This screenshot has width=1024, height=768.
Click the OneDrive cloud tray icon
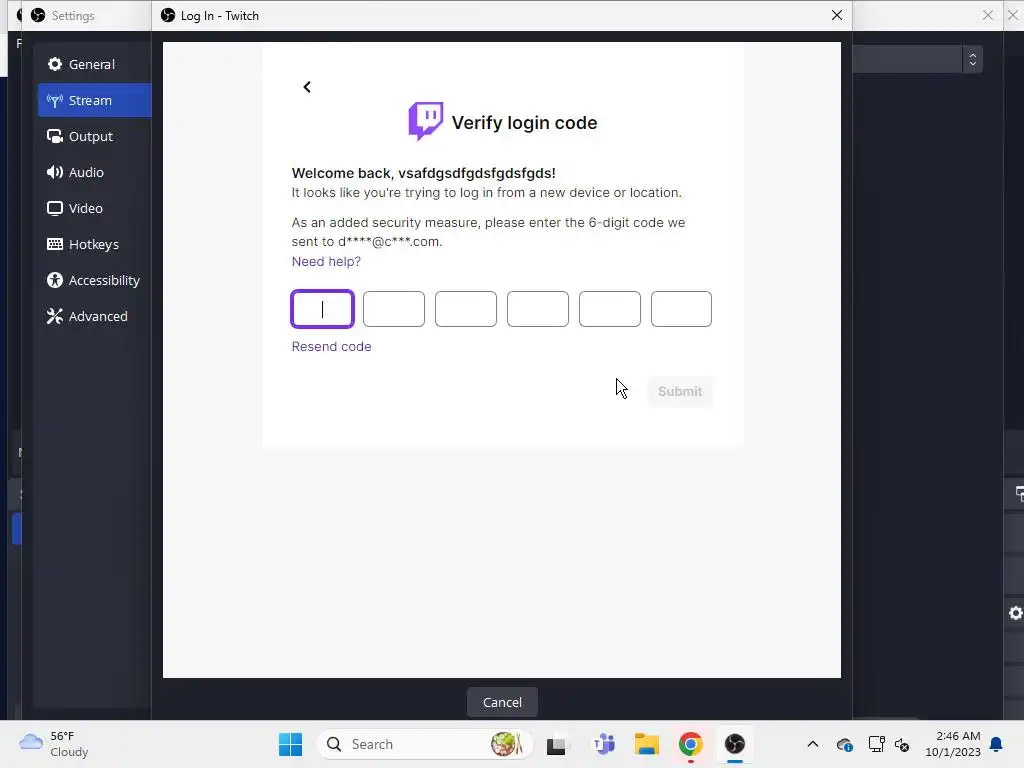click(844, 744)
